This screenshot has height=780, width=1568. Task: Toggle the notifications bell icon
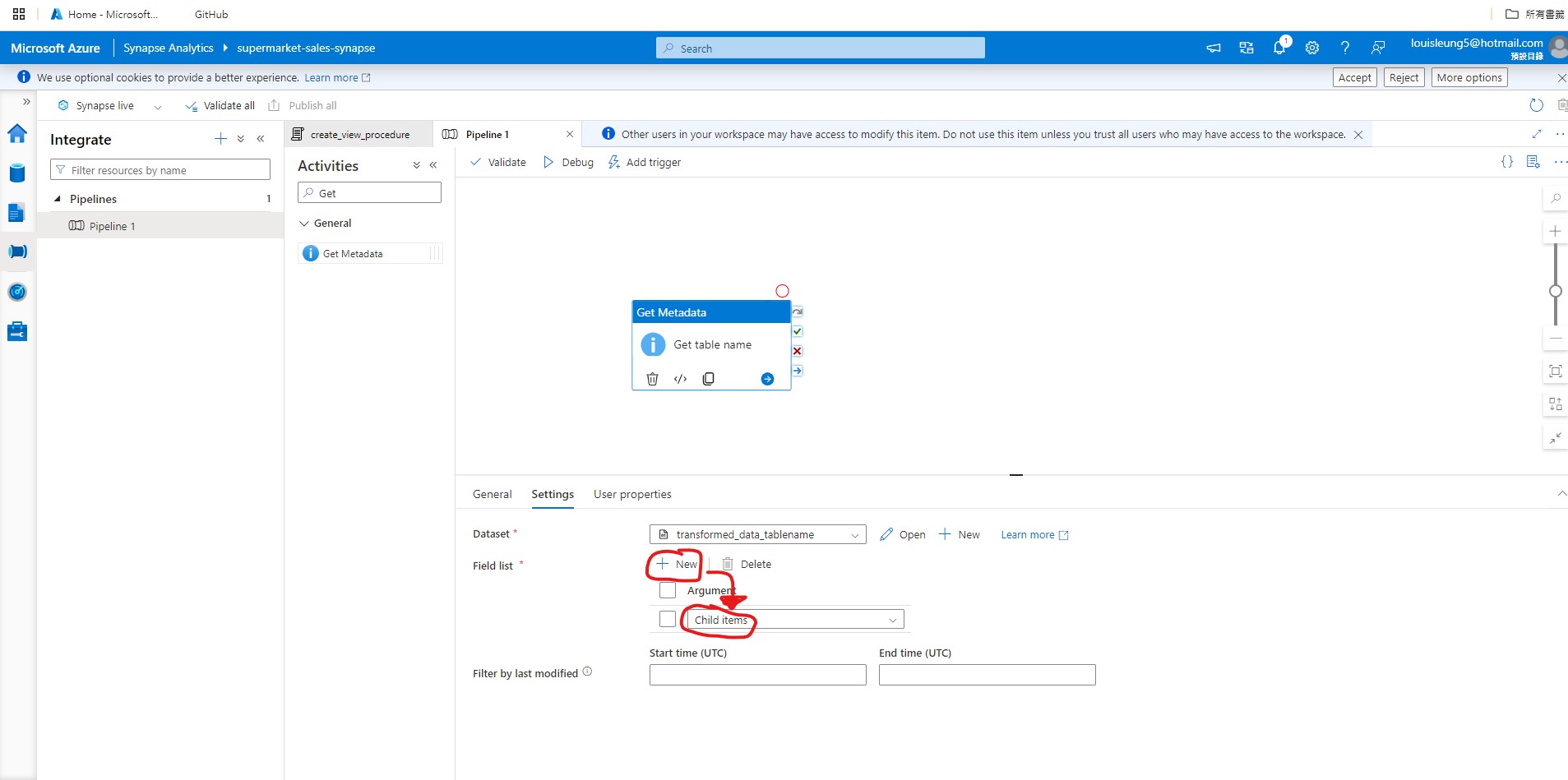1279,47
